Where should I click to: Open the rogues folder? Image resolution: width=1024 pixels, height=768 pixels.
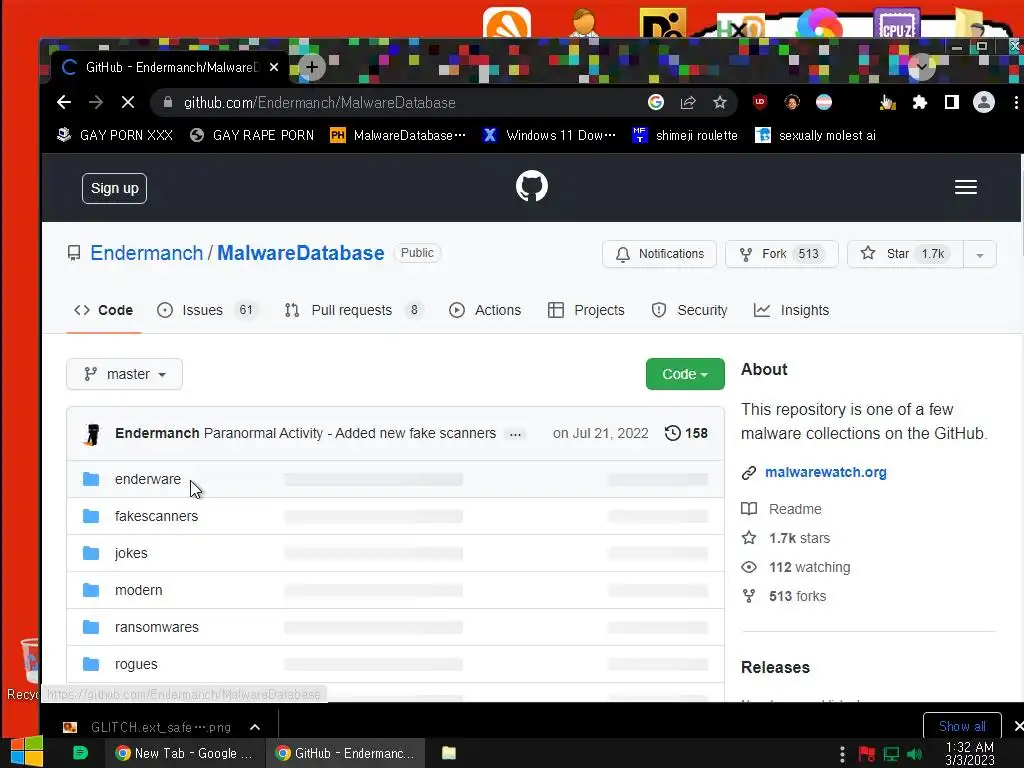point(136,664)
